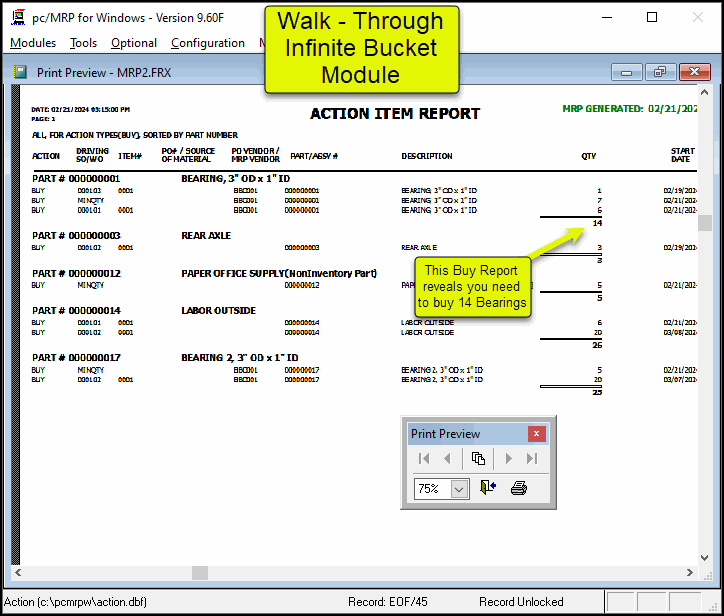This screenshot has width=724, height=616.
Task: Click the printer icon to print report
Action: coord(519,488)
